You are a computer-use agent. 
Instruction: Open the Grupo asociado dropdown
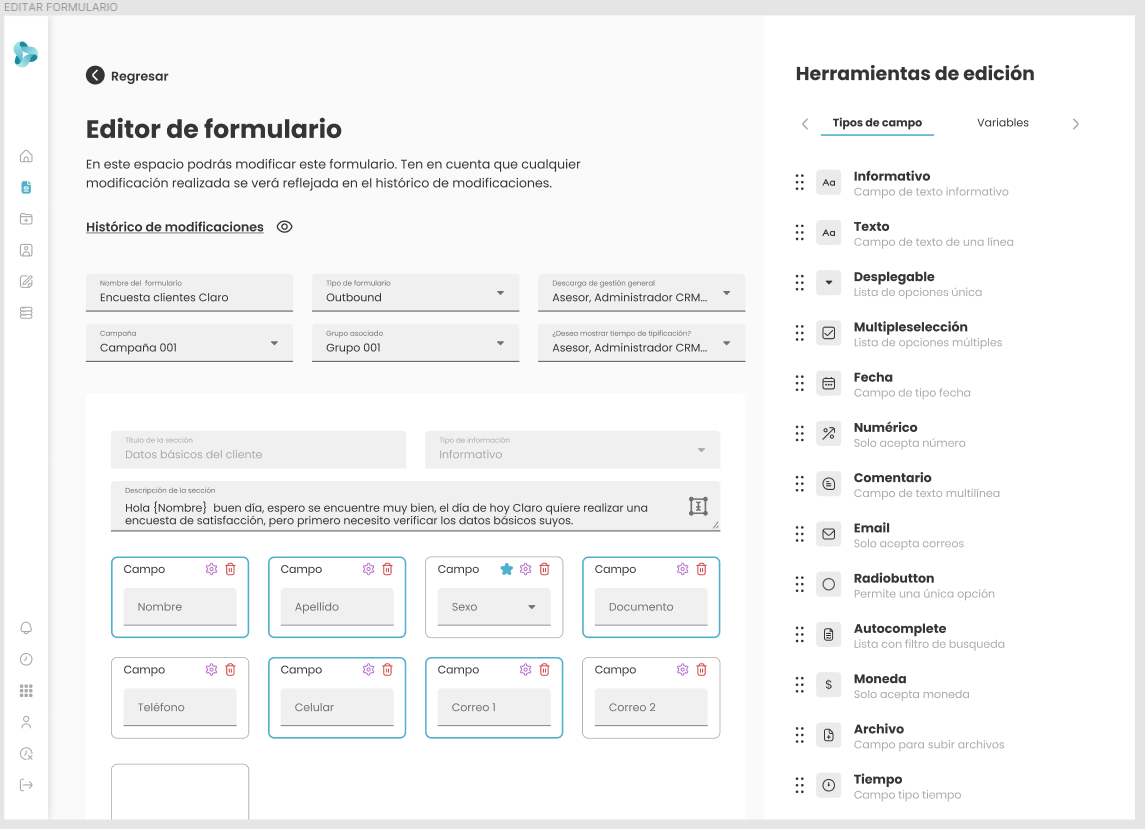point(501,343)
